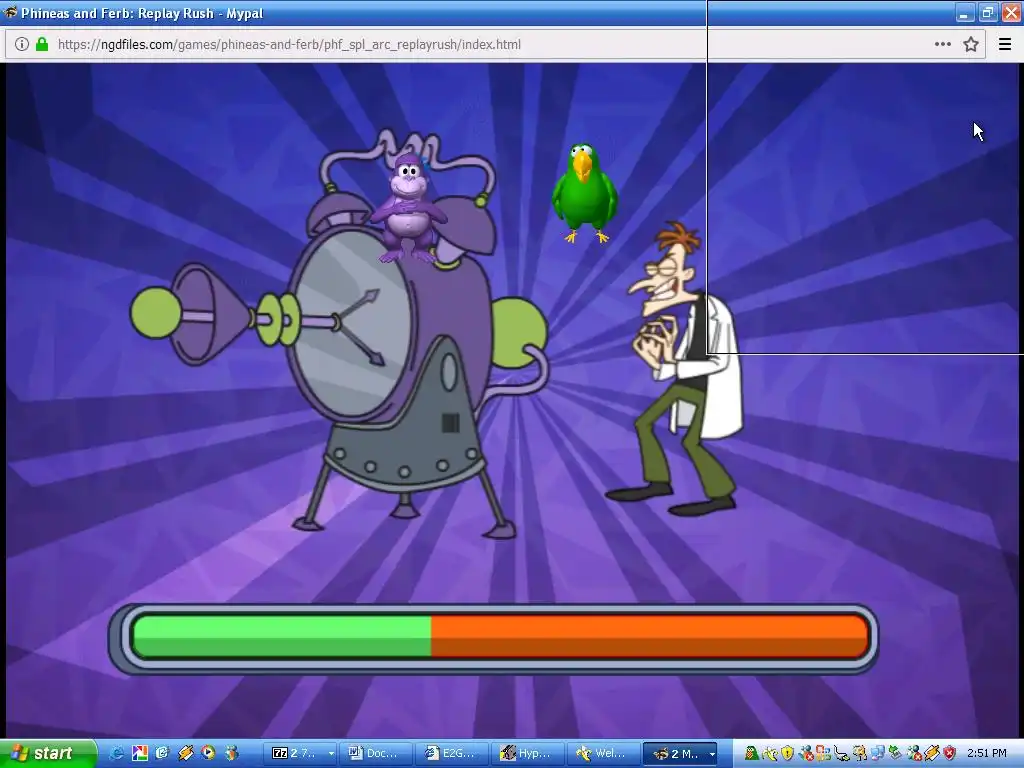Click the 2:51 PM system clock
Viewport: 1024px width, 768px height.
click(987, 753)
